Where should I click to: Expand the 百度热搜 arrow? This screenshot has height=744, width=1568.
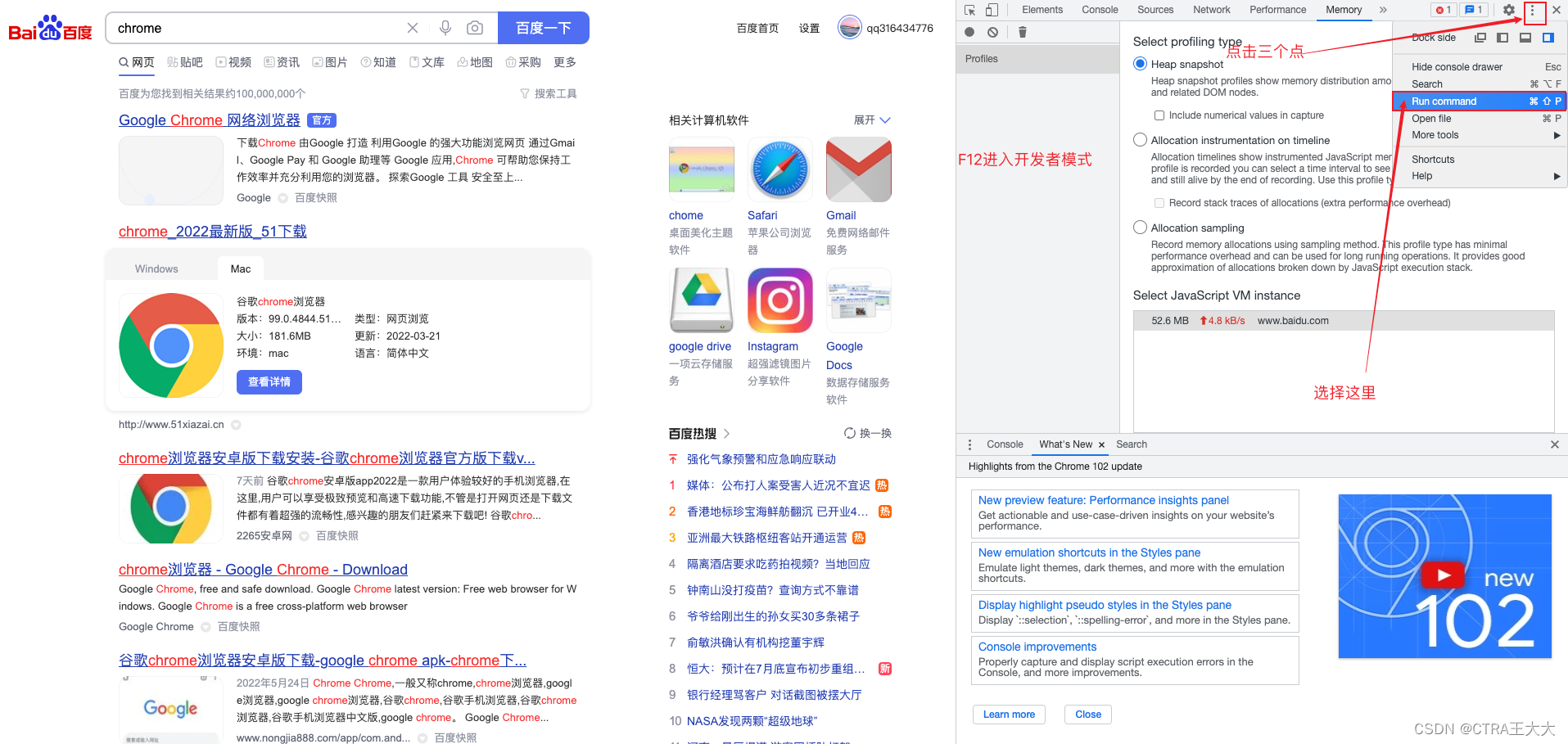click(x=726, y=434)
